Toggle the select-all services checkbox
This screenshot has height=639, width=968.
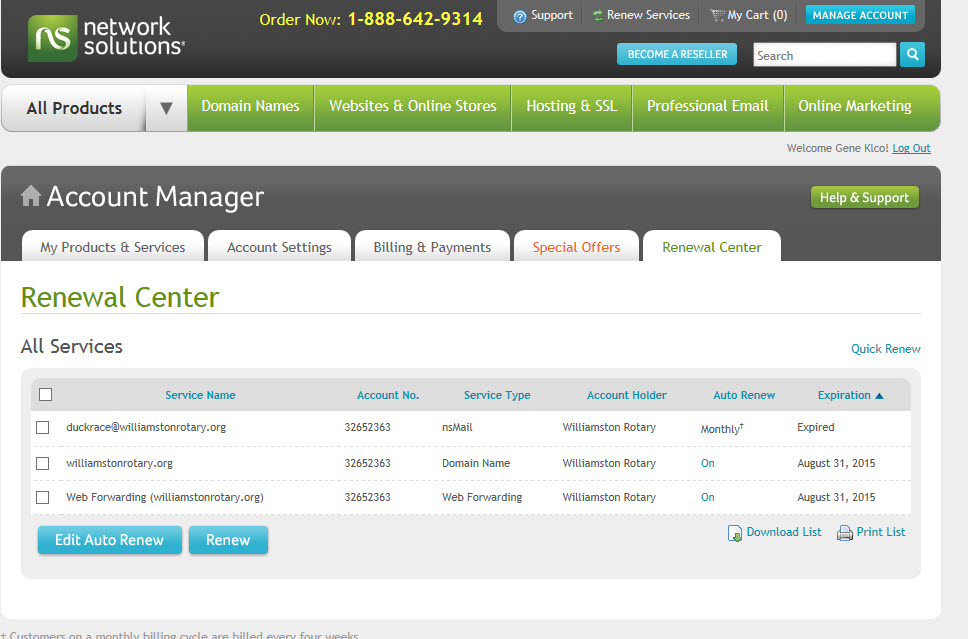(x=46, y=395)
